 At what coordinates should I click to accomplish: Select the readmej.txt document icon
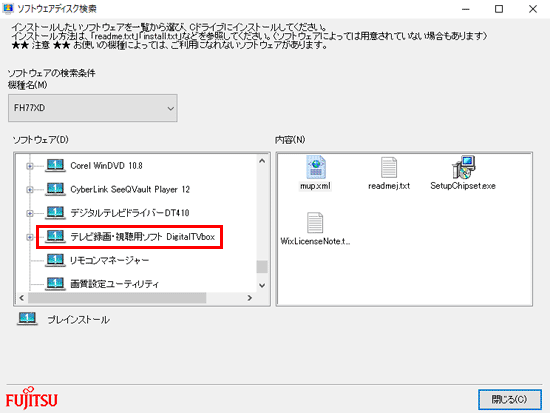[x=389, y=167]
